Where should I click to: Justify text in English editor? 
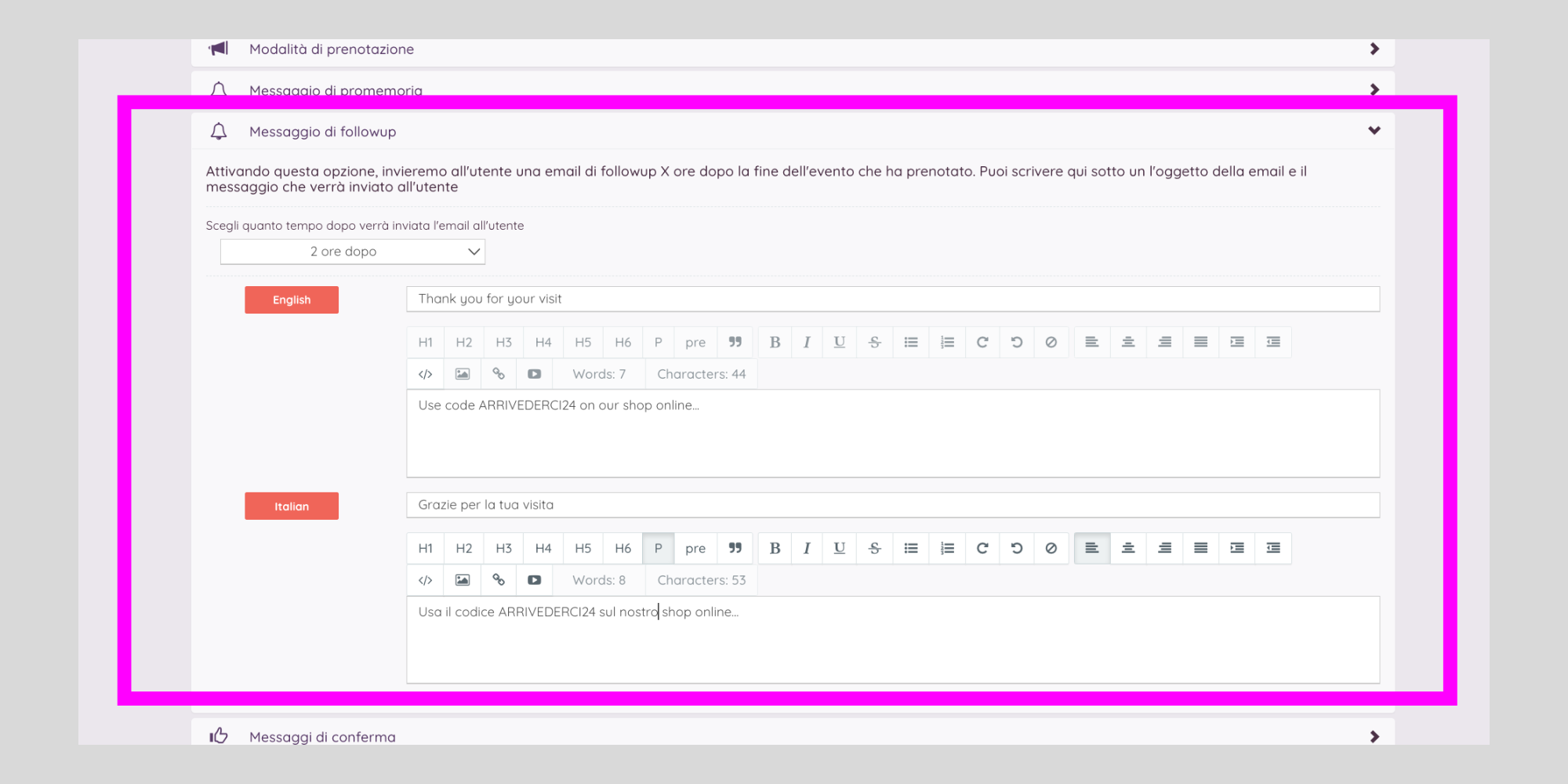[1201, 342]
